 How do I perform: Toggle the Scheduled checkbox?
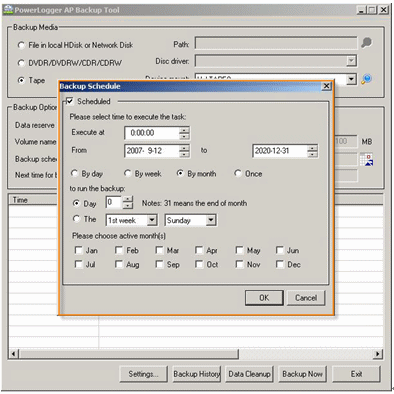[70, 101]
